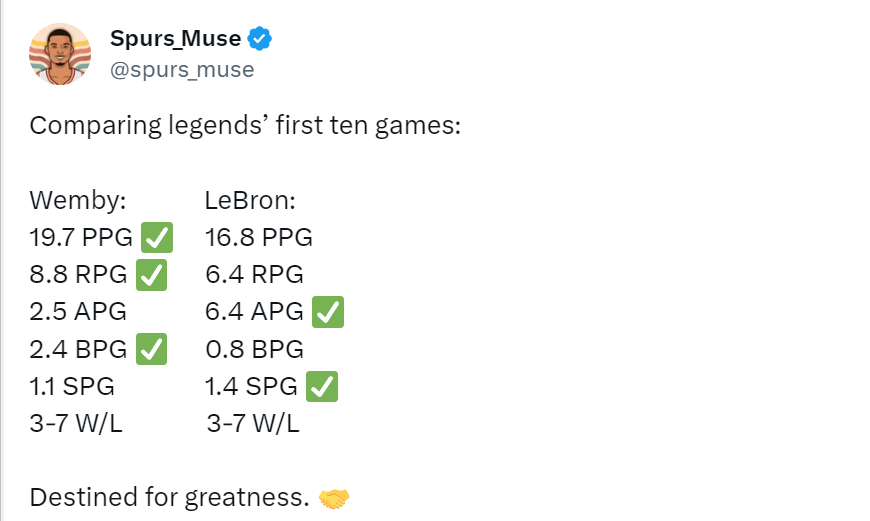The image size is (870, 521).
Task: Click the LeBron: heading text
Action: [250, 200]
